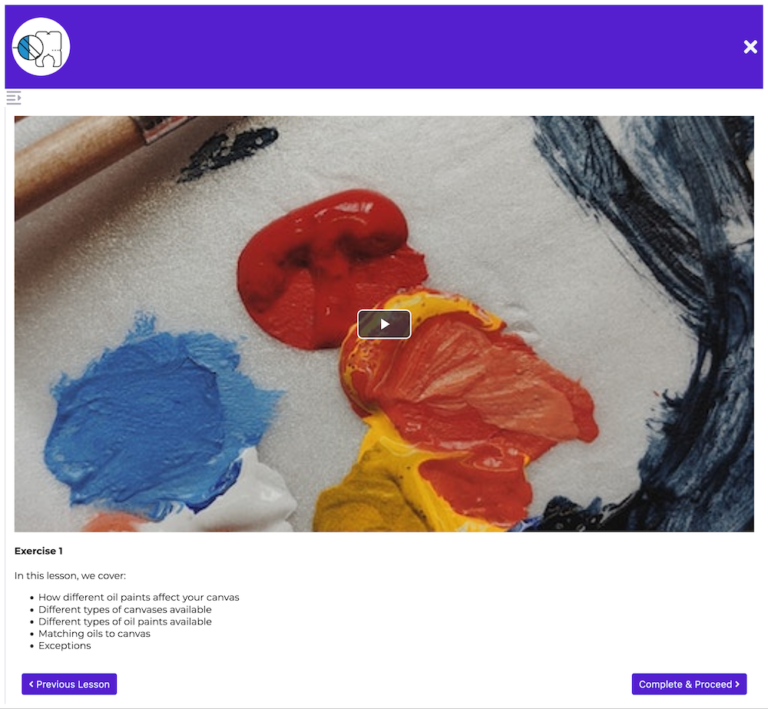Click the right chevron on Complete & Proceed
Image resolution: width=768 pixels, height=709 pixels.
tap(737, 684)
